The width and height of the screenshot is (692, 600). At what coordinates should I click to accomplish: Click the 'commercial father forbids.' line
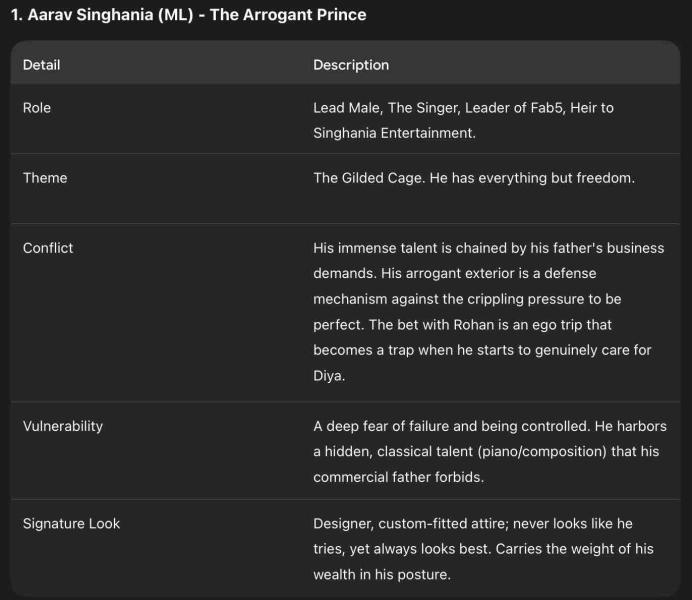tap(398, 477)
